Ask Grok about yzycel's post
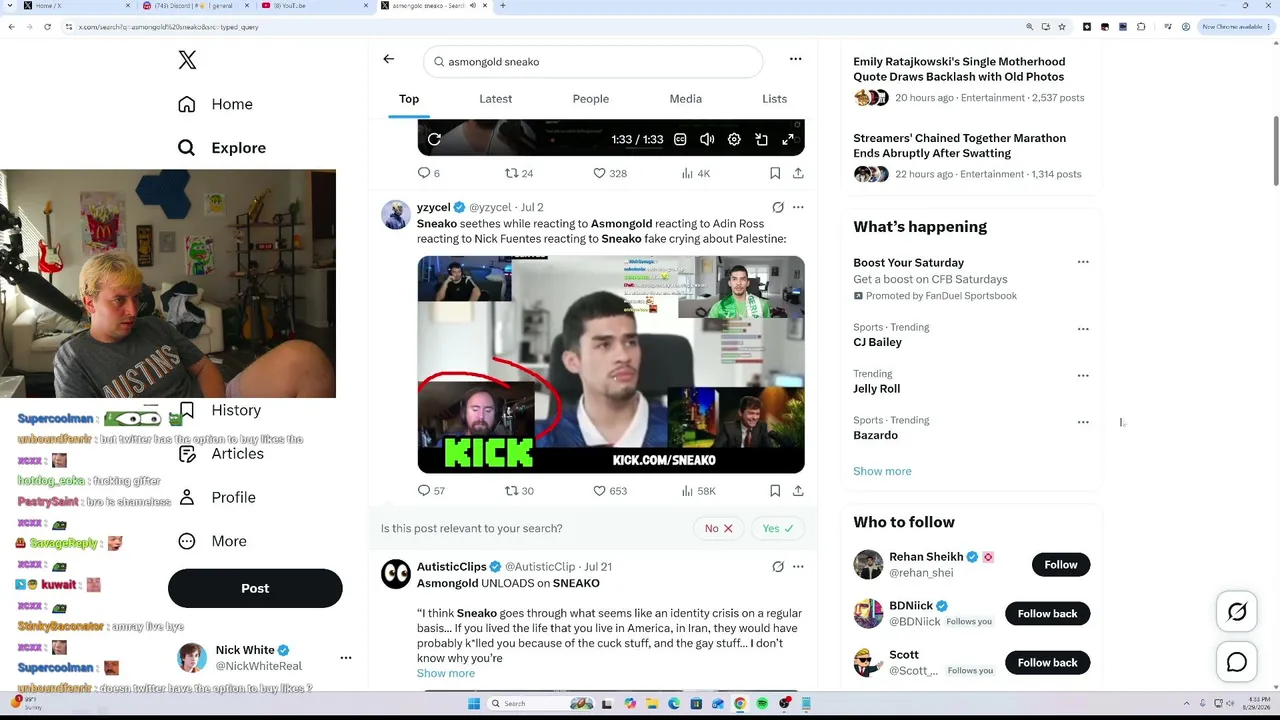This screenshot has width=1280, height=720. click(778, 207)
